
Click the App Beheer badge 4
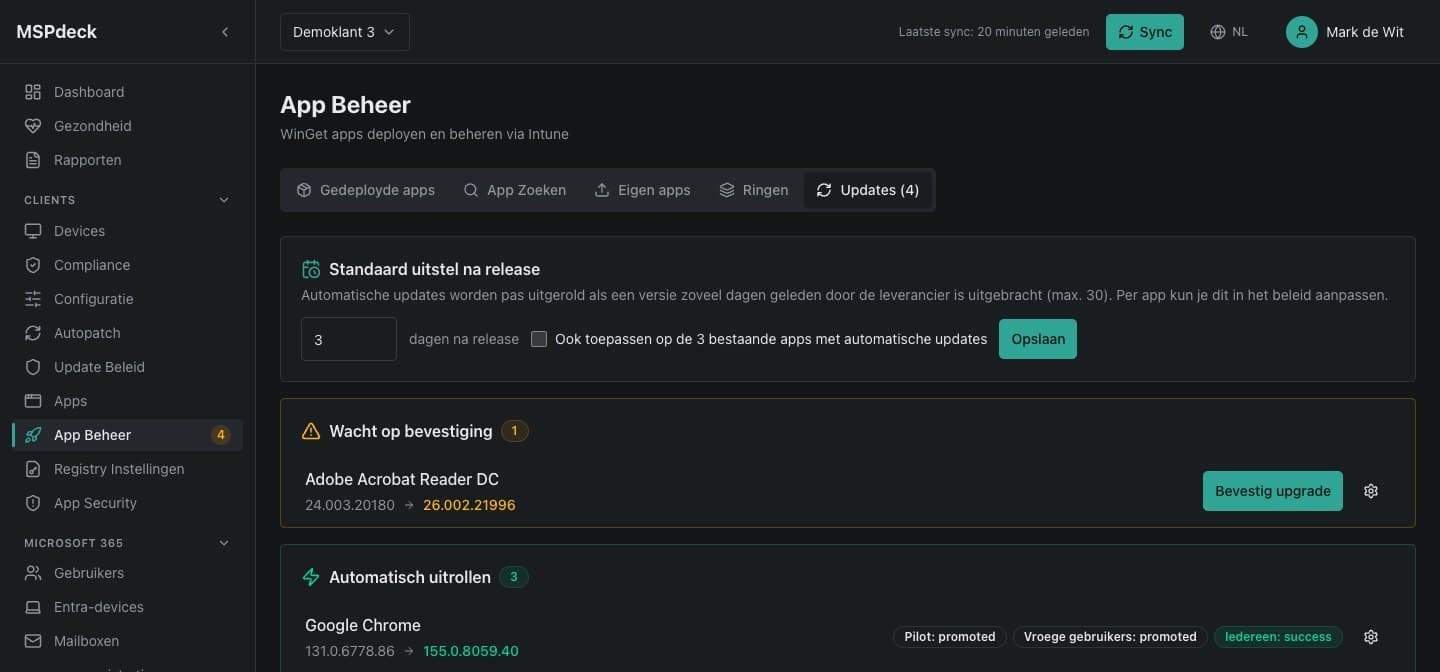click(x=221, y=435)
